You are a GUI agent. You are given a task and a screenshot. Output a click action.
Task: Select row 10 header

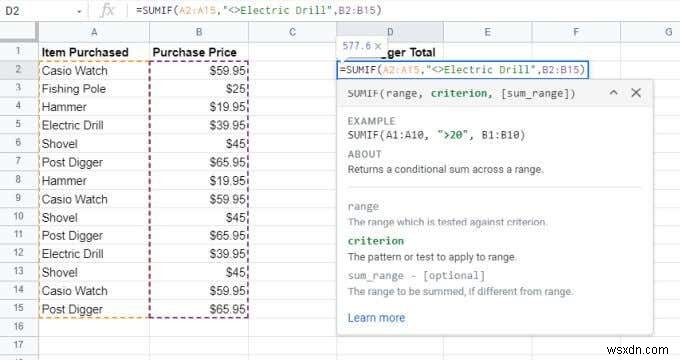pyautogui.click(x=18, y=216)
